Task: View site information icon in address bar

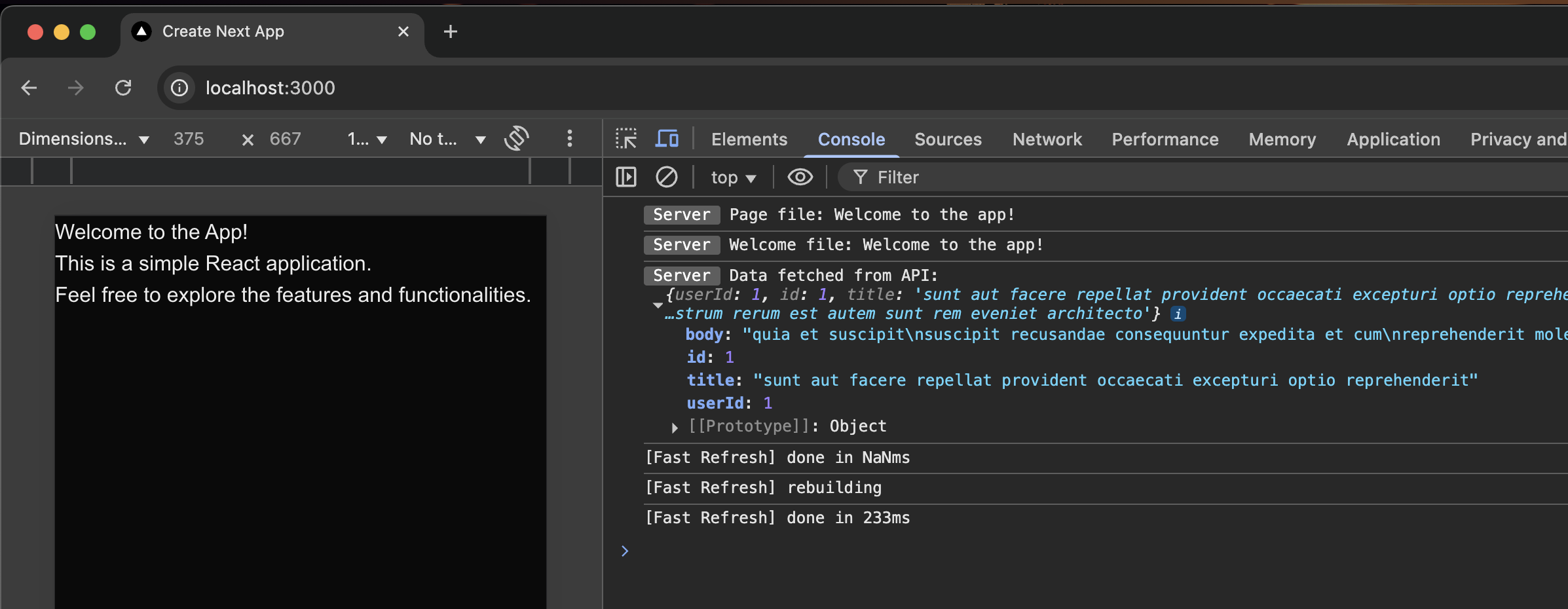Action: pyautogui.click(x=179, y=88)
